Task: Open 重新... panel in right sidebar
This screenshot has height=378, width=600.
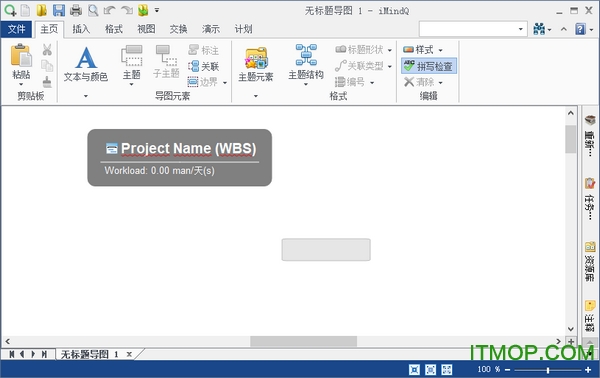Action: [590, 136]
